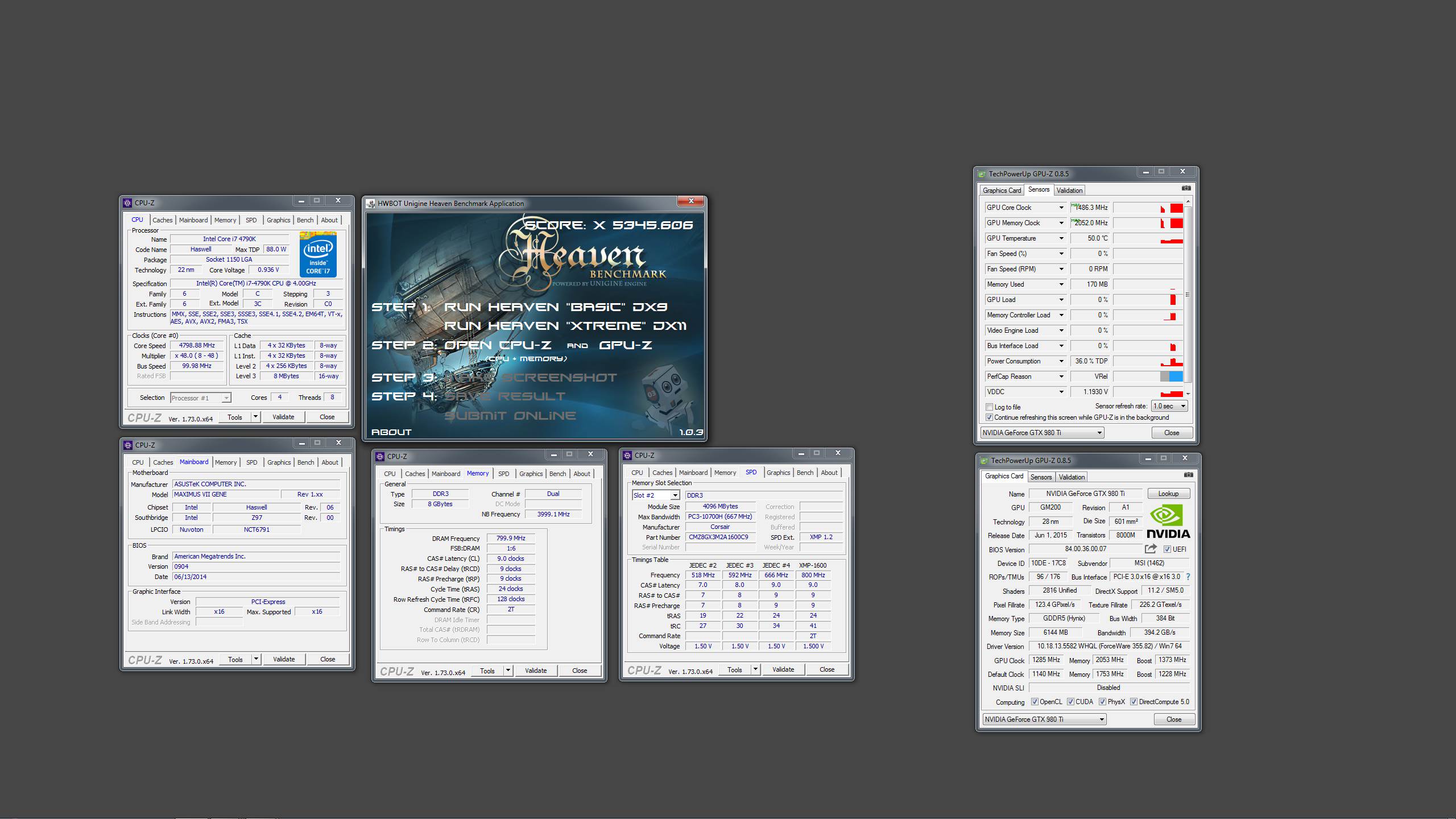Click the Bus Interface question mark icon
The width and height of the screenshot is (1456, 819).
click(x=1188, y=577)
